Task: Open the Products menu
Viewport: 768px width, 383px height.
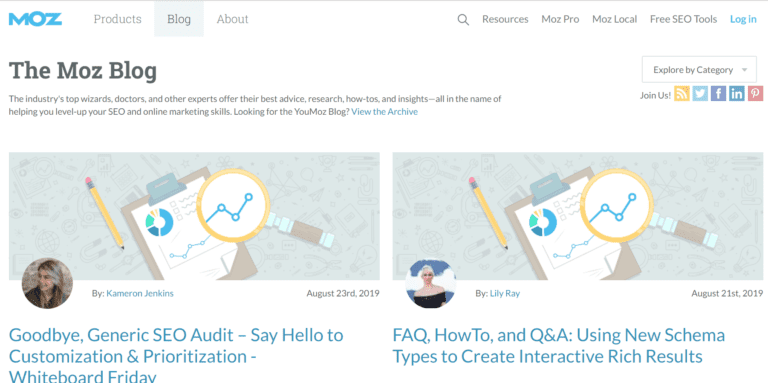Action: coord(118,19)
